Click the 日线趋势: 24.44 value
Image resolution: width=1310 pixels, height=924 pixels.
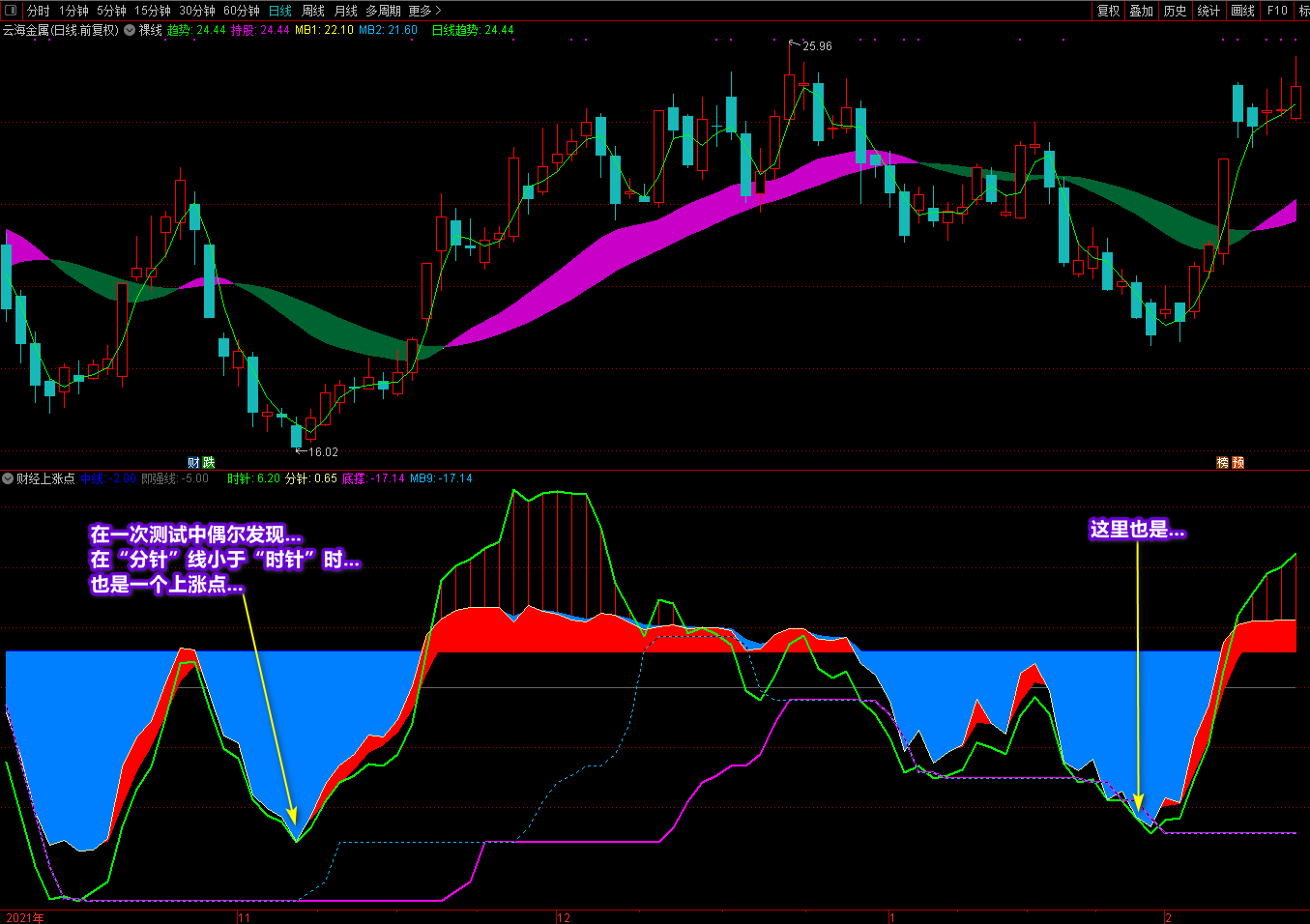473,30
